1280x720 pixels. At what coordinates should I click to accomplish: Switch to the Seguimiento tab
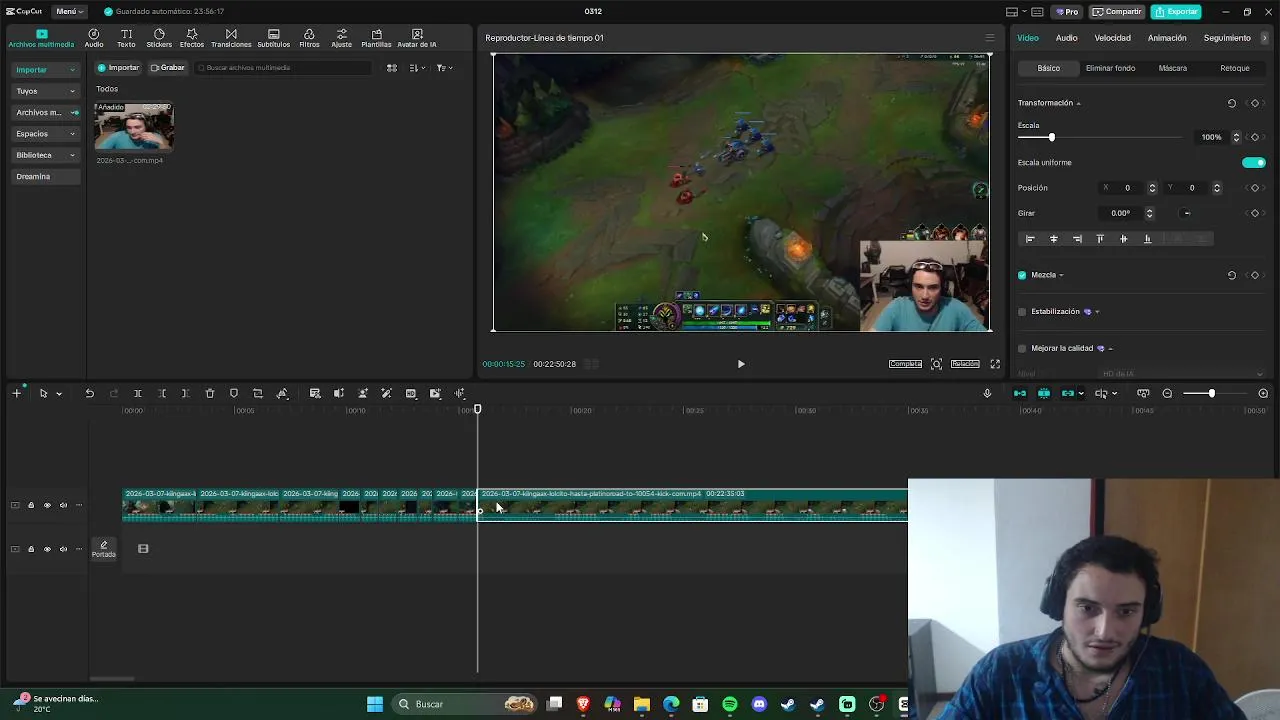pyautogui.click(x=1227, y=38)
